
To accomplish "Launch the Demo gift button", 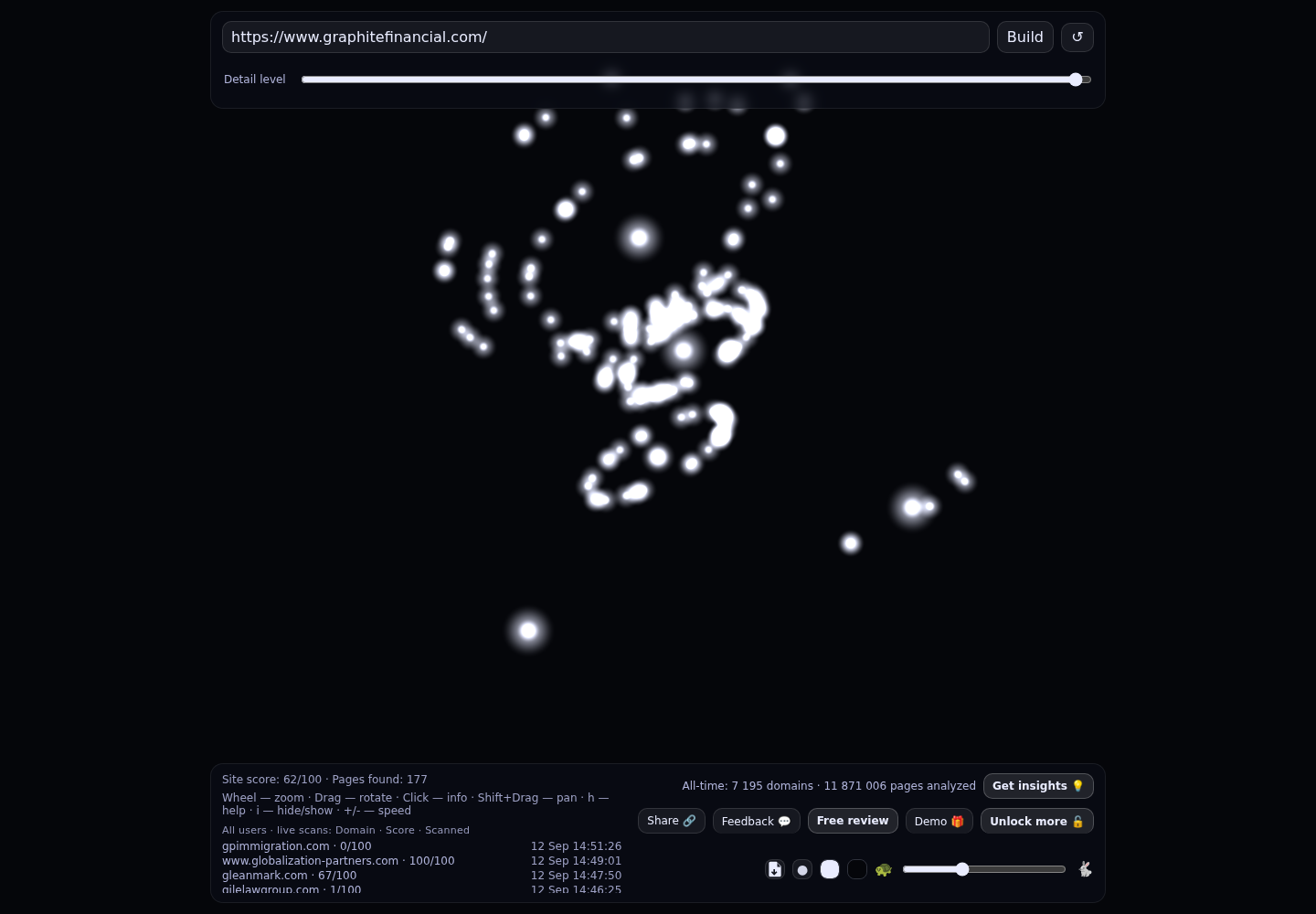I will pyautogui.click(x=939, y=821).
